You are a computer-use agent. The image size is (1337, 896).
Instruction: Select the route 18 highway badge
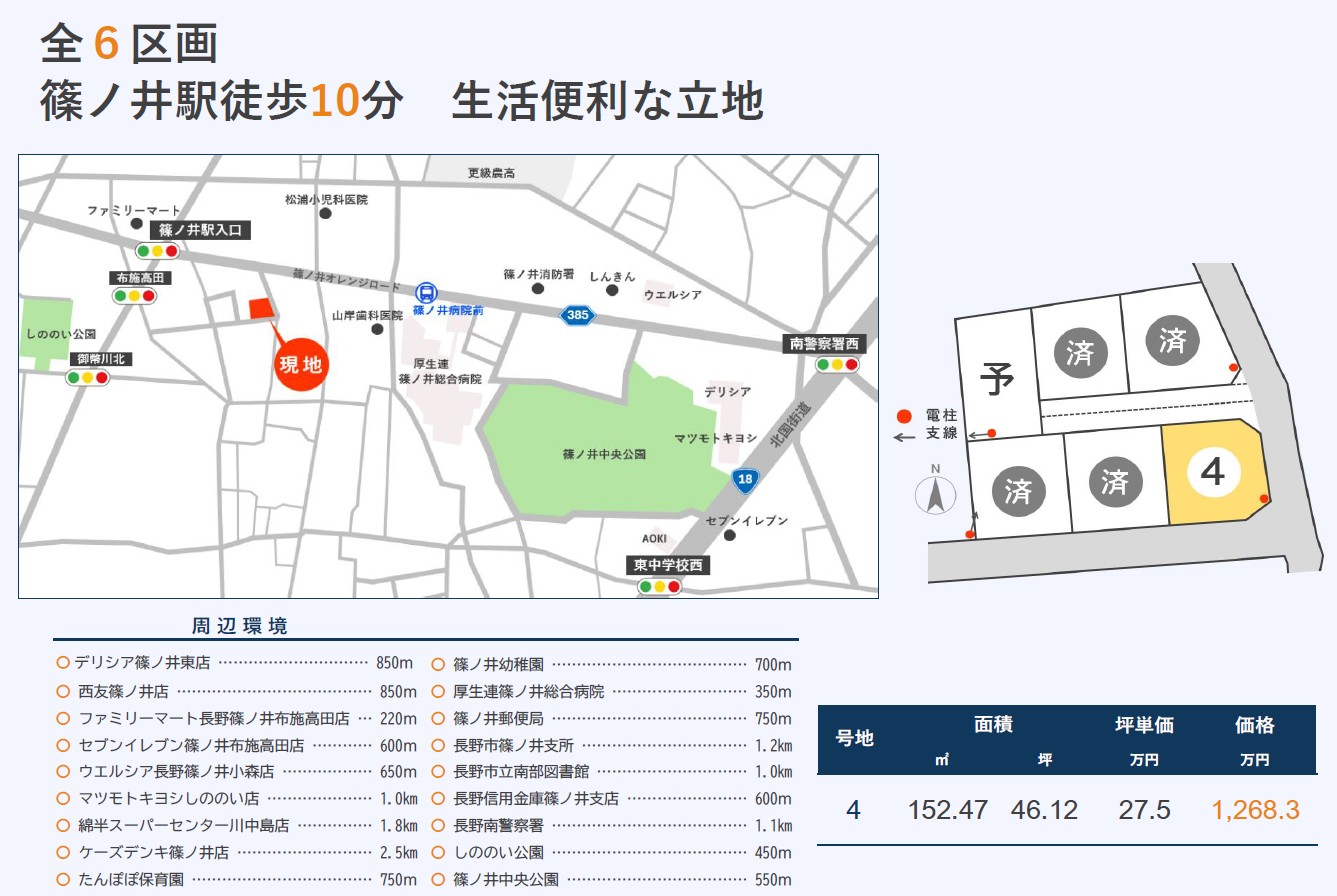[743, 480]
